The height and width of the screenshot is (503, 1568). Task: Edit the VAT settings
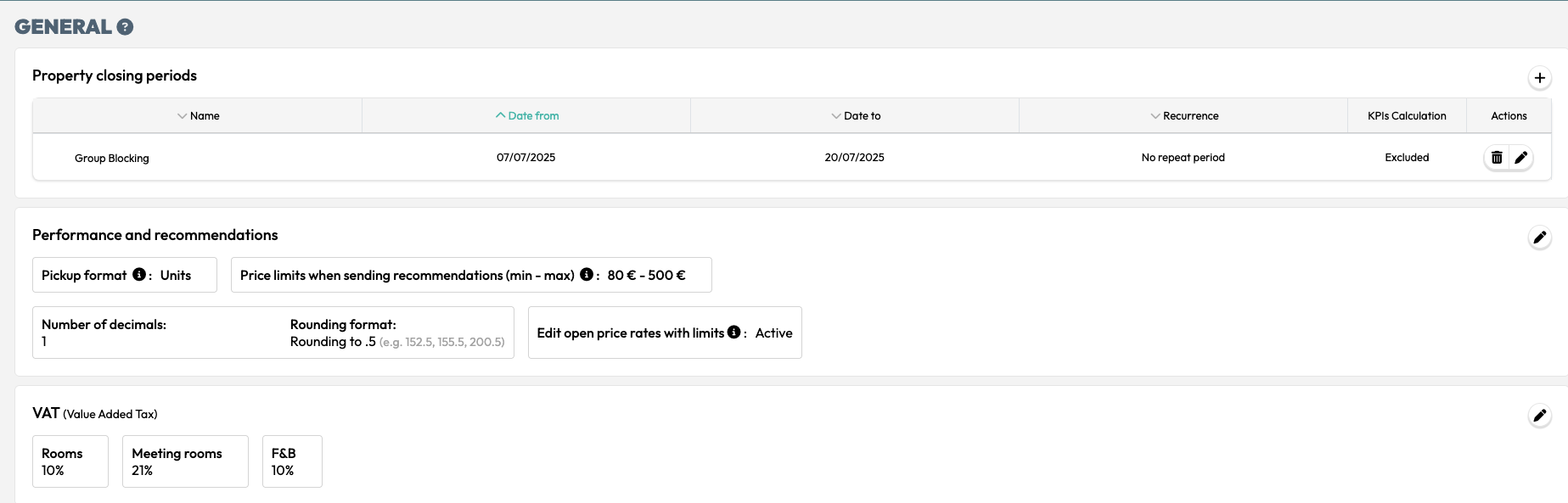(x=1539, y=416)
